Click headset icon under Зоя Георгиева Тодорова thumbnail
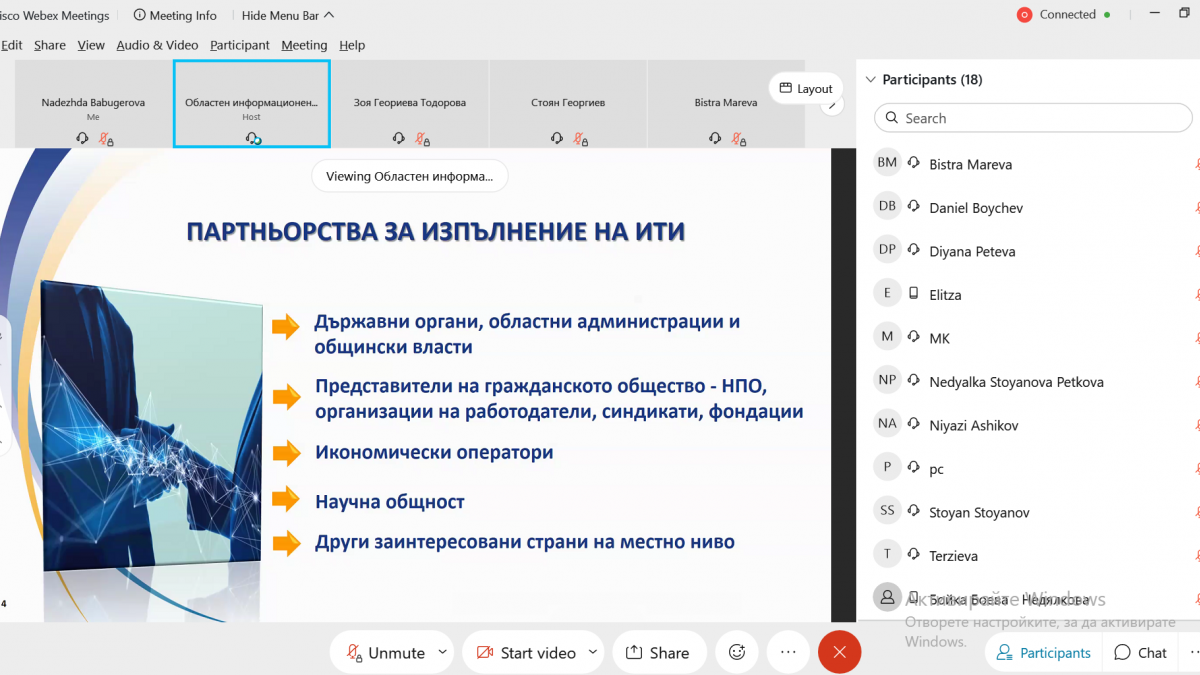The width and height of the screenshot is (1200, 675). coord(399,139)
